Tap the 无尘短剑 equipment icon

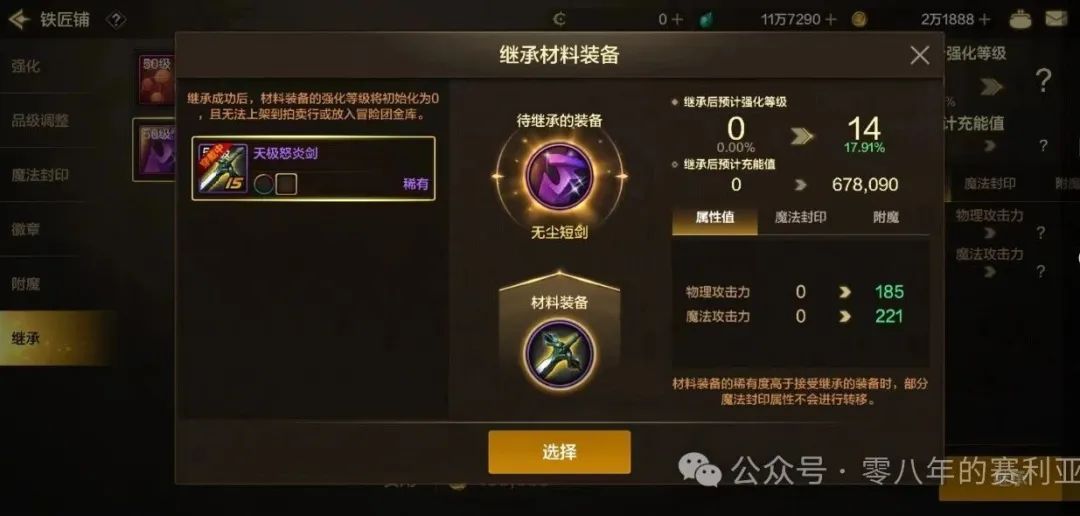559,176
